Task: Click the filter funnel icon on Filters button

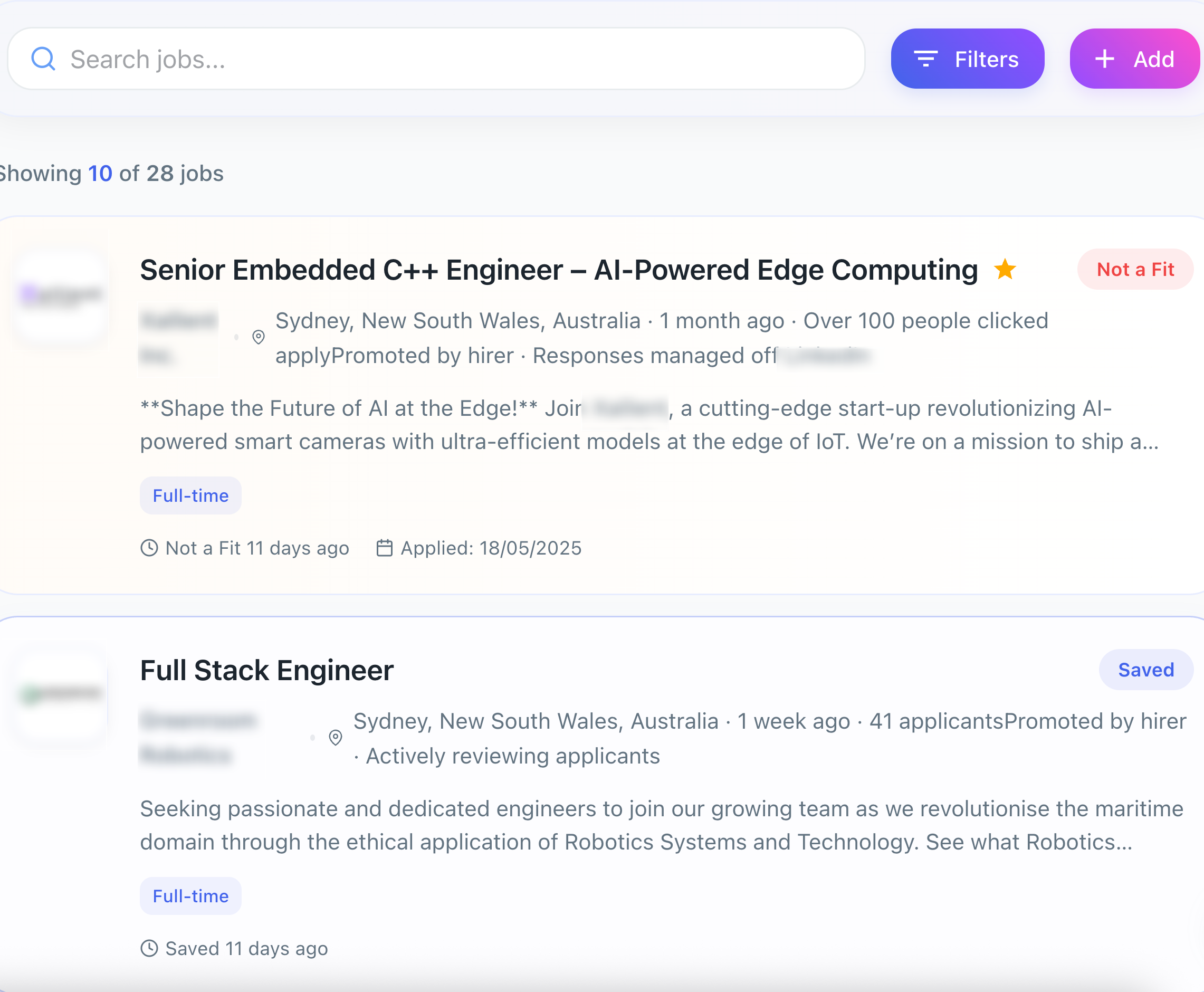Action: (927, 58)
